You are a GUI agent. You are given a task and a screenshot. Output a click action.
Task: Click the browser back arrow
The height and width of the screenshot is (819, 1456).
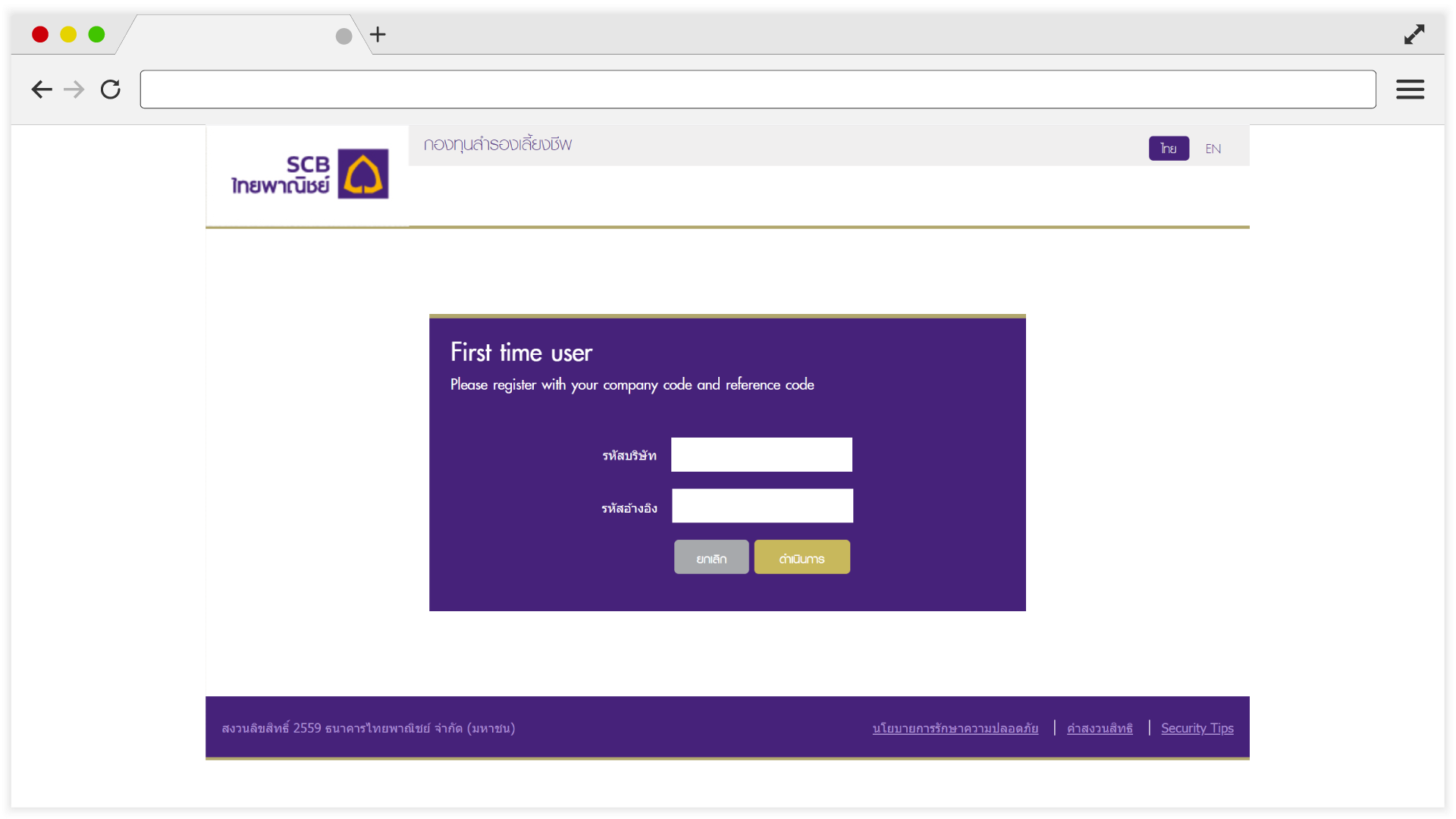pos(42,89)
